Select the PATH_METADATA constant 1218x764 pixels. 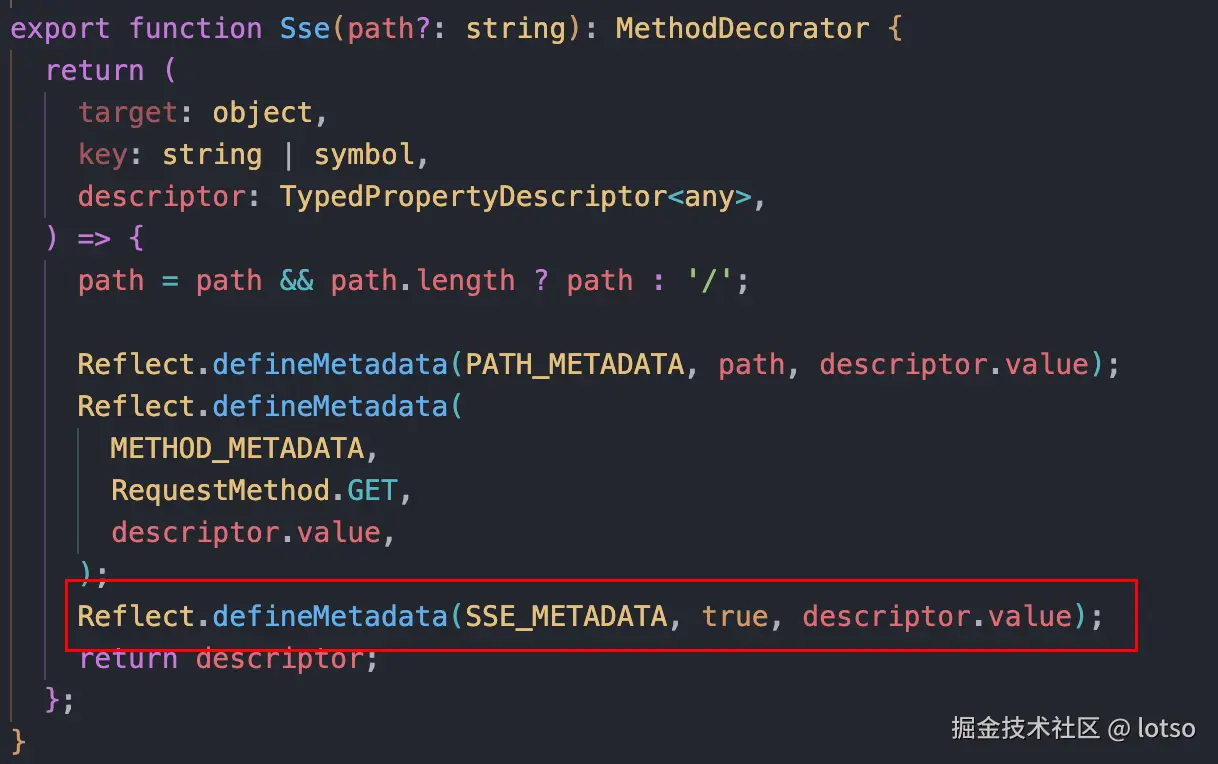(x=575, y=364)
